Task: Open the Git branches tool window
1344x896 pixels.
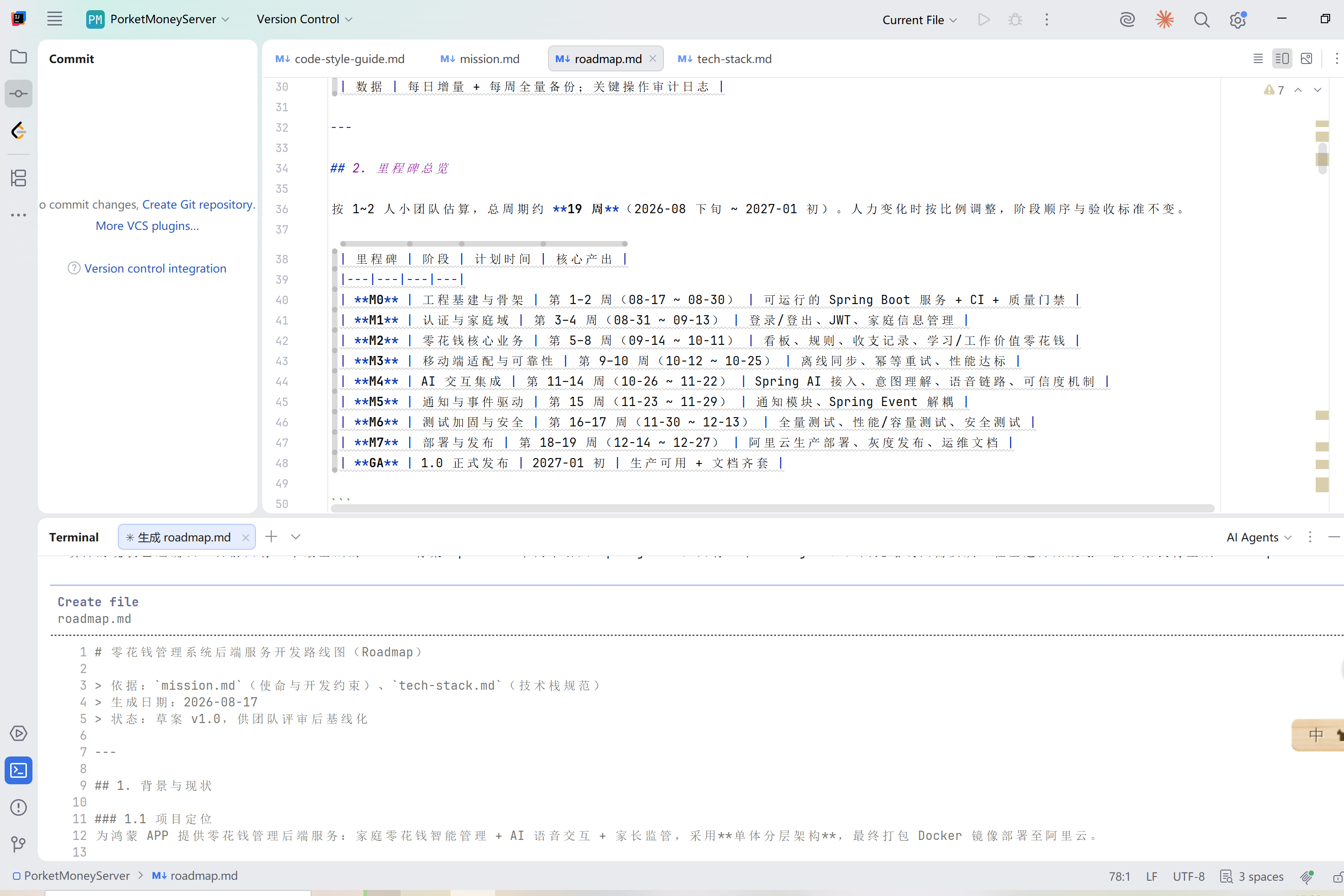Action: click(x=18, y=844)
